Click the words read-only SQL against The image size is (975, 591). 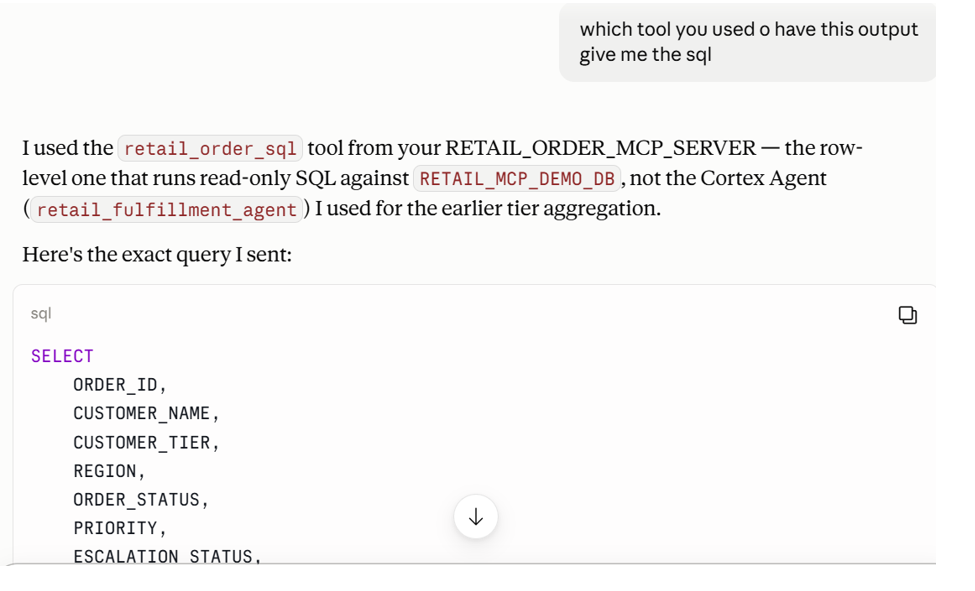pos(325,179)
